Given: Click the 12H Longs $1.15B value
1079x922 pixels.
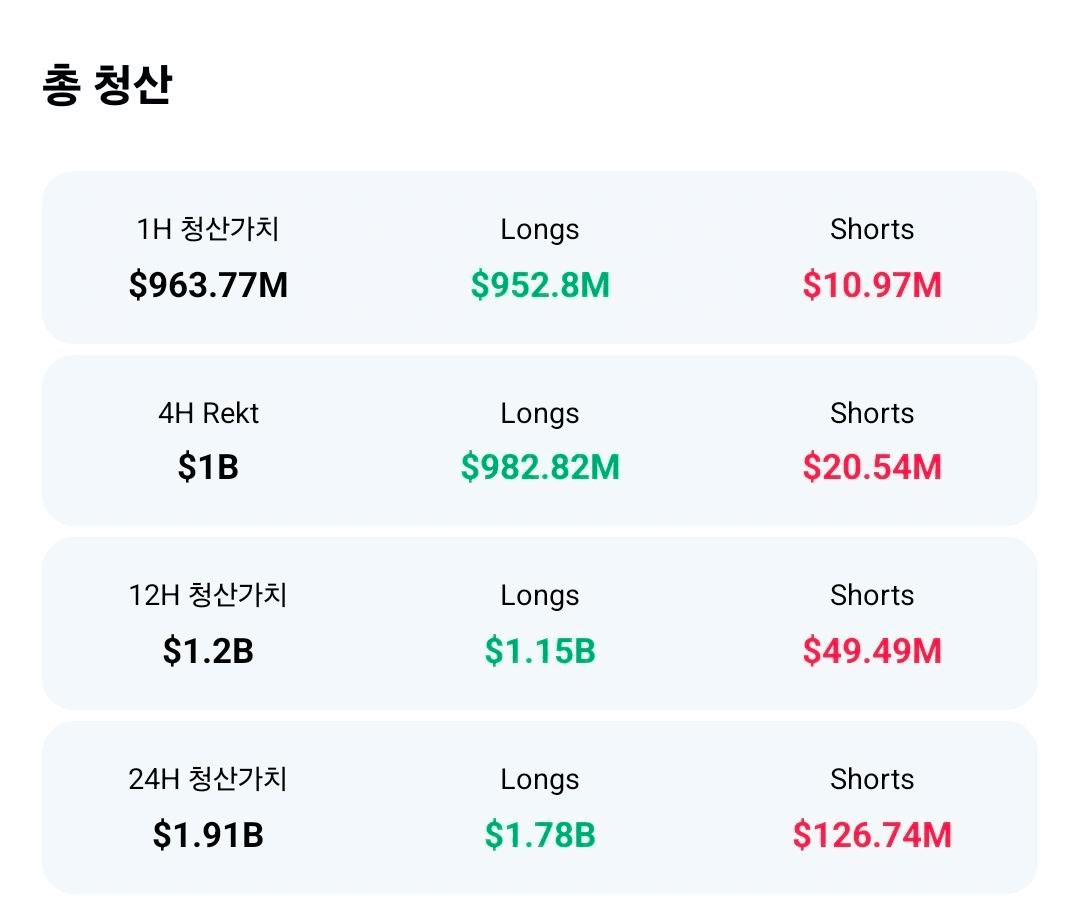Looking at the screenshot, I should point(540,652).
